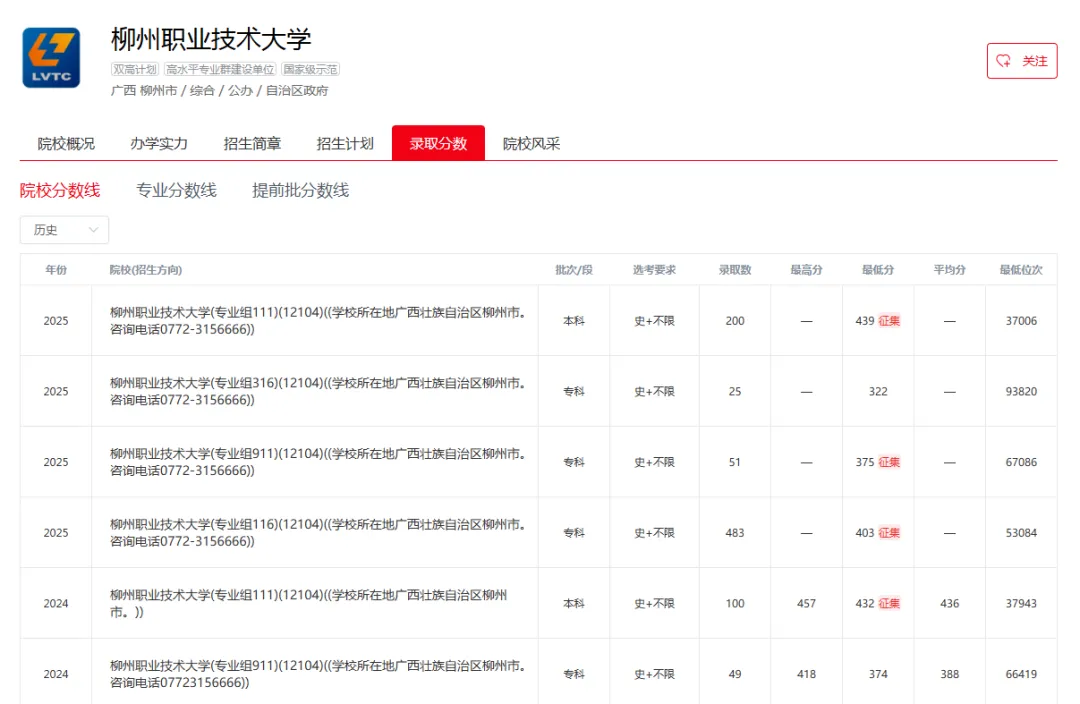The width and height of the screenshot is (1080, 704).
Task: Click the 院校(招生方向) column header
Action: (146, 269)
